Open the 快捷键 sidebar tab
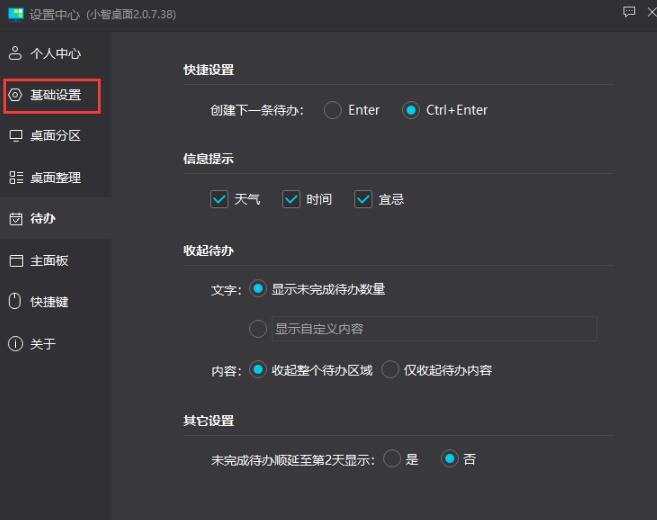657x520 pixels. click(x=56, y=302)
